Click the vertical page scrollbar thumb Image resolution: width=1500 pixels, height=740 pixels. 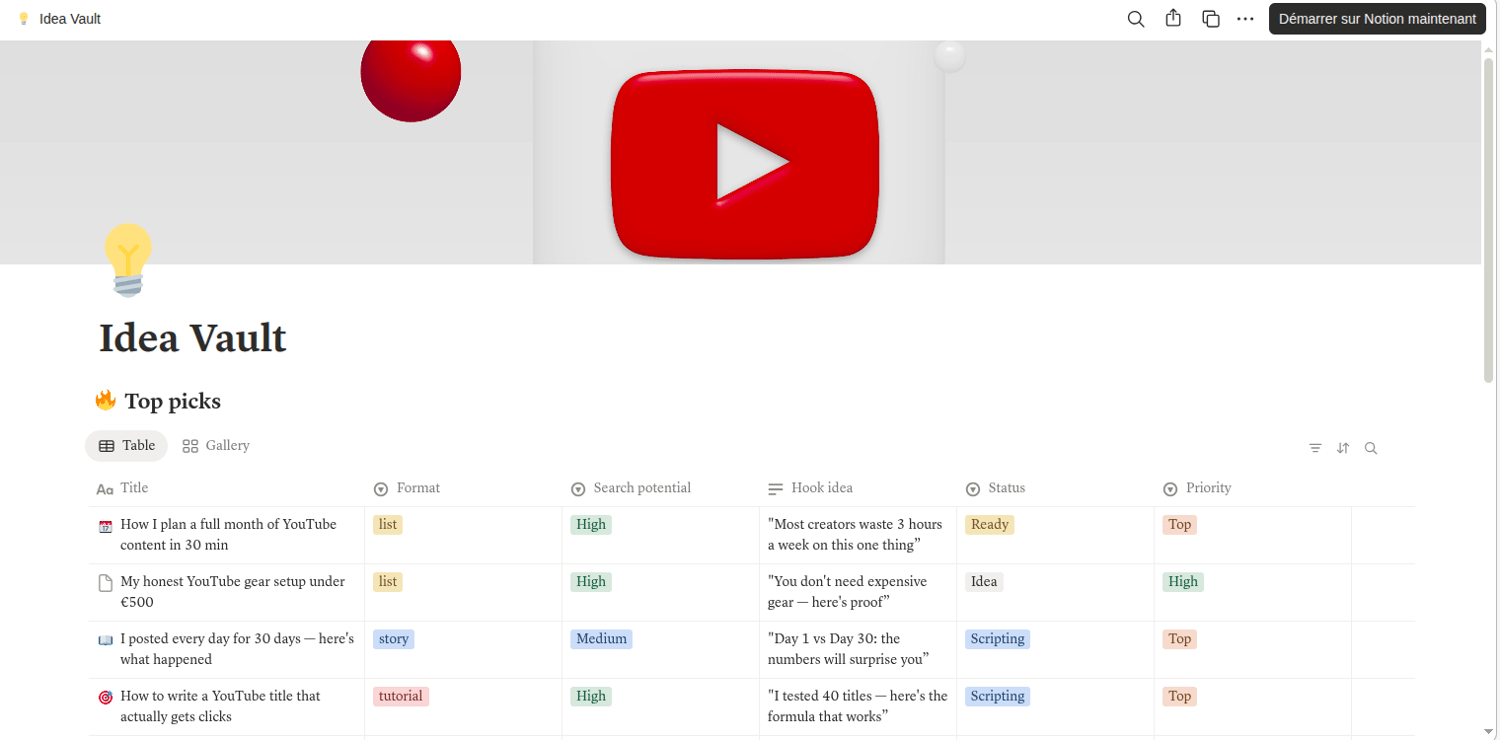click(1489, 220)
